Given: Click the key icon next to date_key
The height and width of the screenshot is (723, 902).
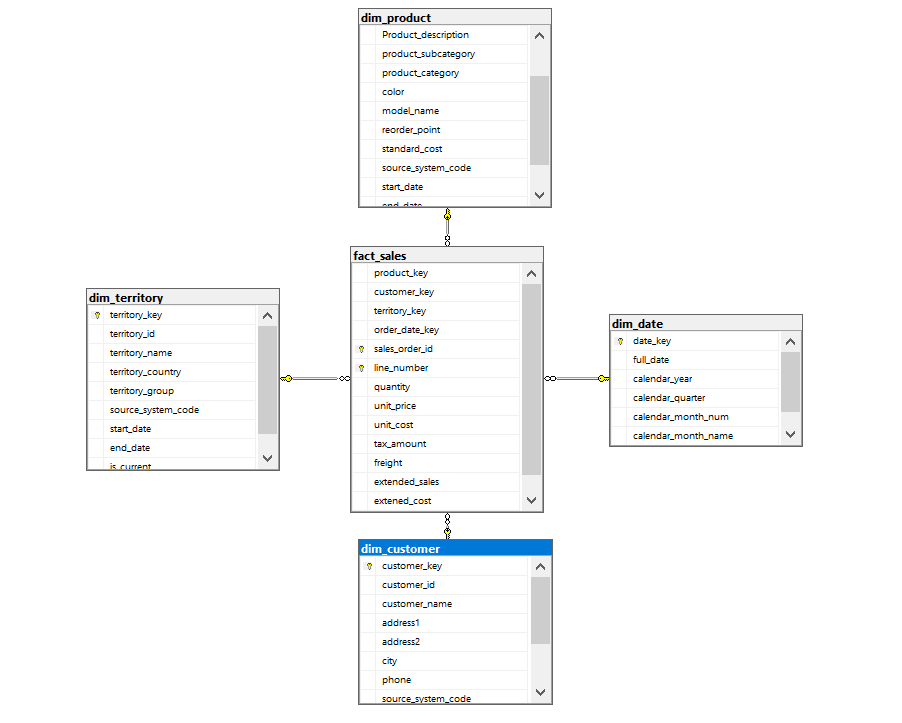Looking at the screenshot, I should tap(620, 340).
